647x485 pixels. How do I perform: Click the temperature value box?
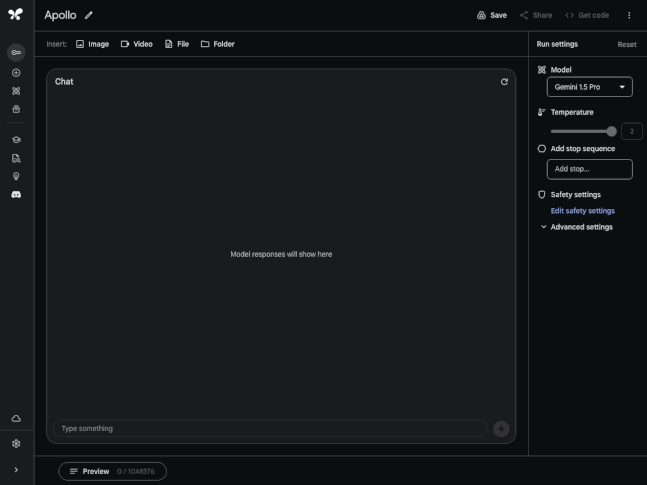631,131
